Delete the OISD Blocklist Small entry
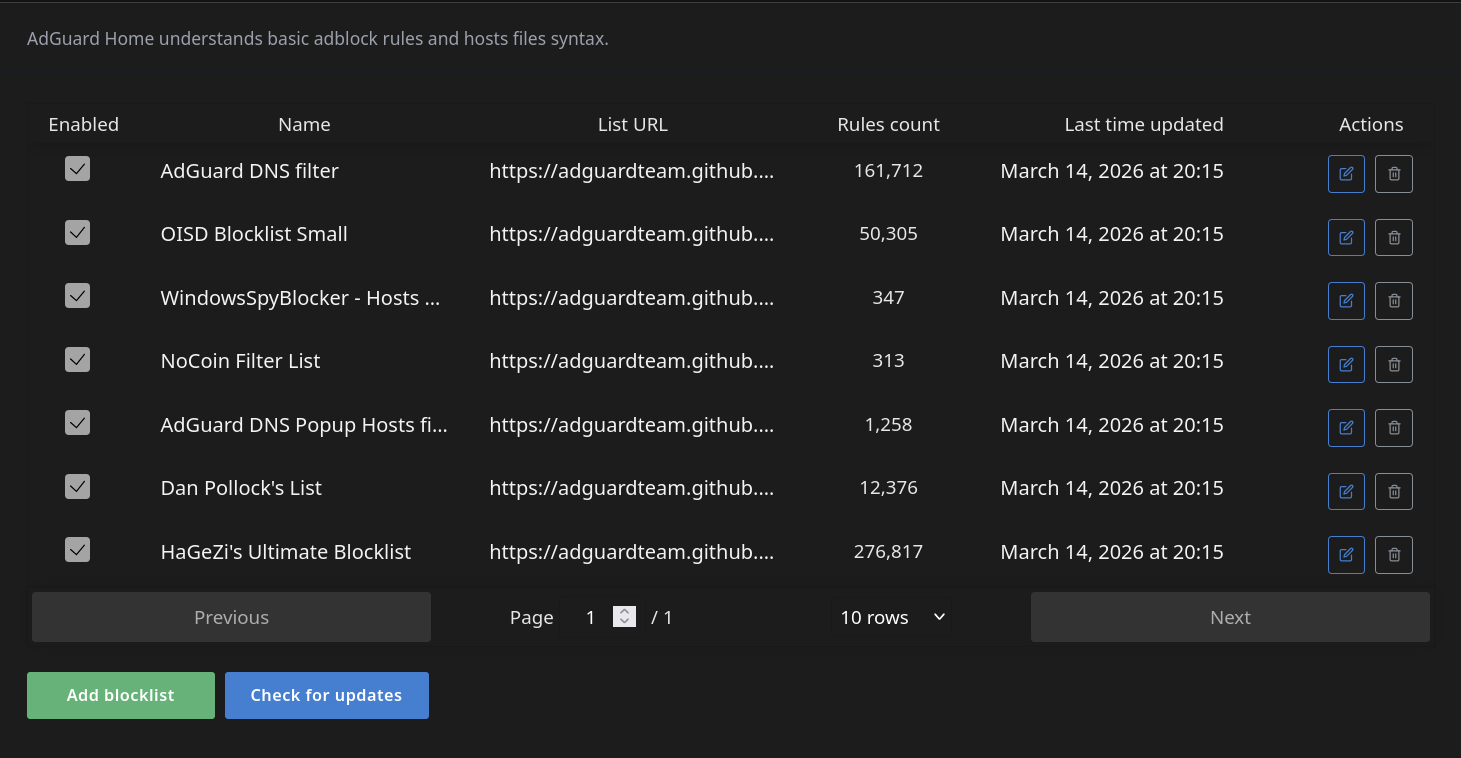This screenshot has height=758, width=1461. [1394, 238]
